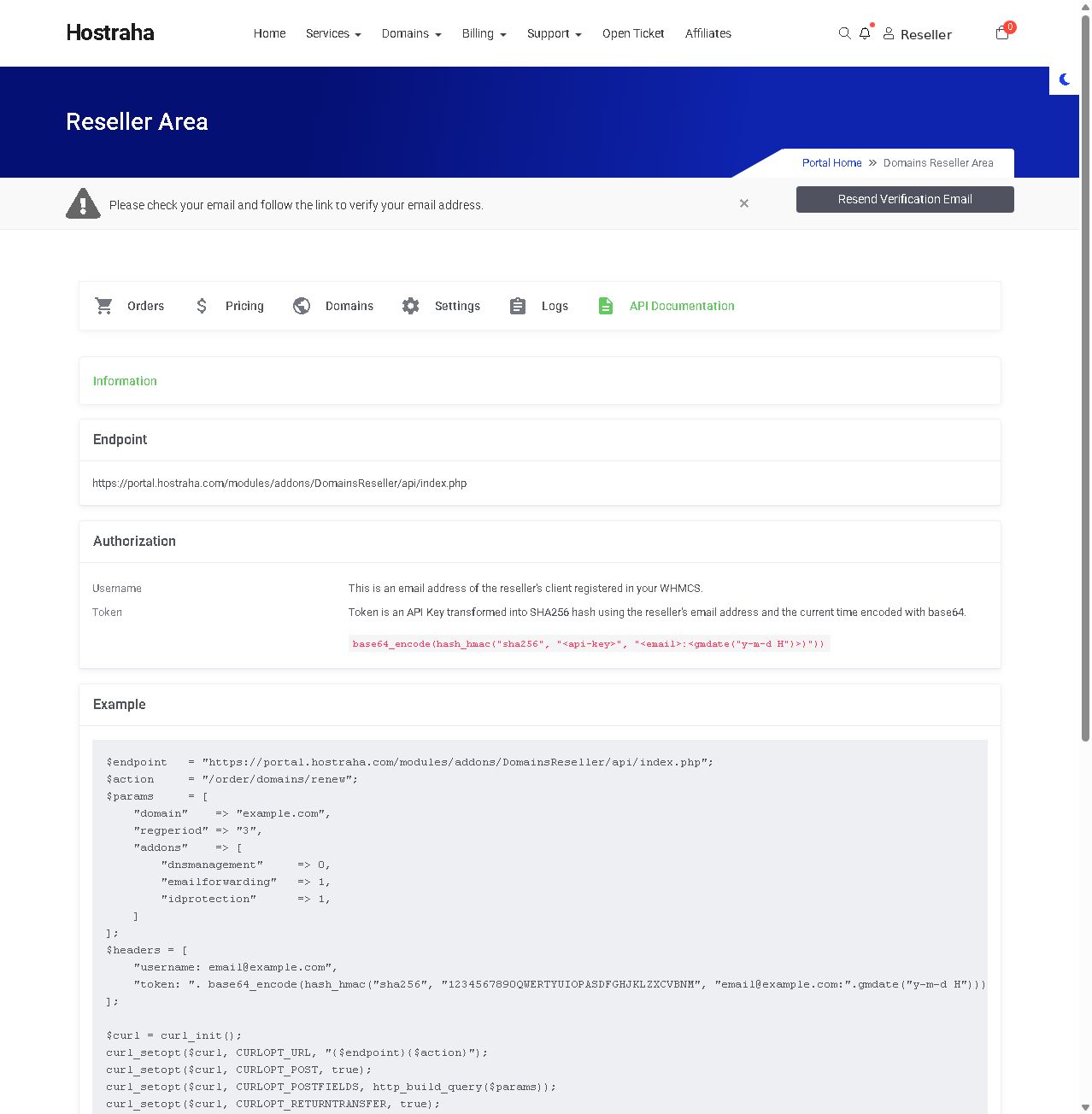
Task: Switch to the Orders tab
Action: click(x=145, y=306)
